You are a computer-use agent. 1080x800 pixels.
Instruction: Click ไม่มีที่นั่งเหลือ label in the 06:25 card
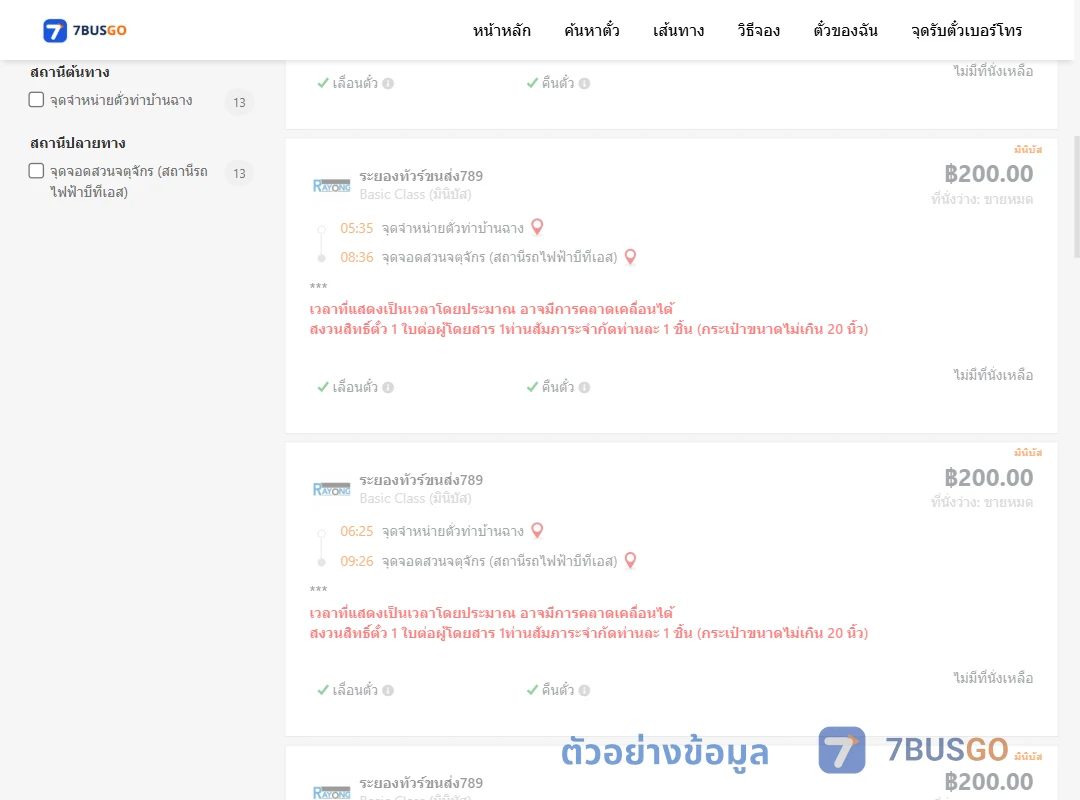(993, 678)
